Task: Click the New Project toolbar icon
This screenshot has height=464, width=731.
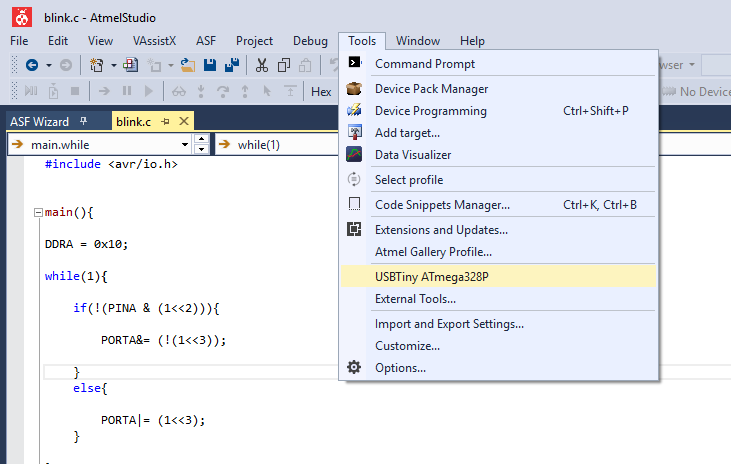Action: [x=97, y=65]
